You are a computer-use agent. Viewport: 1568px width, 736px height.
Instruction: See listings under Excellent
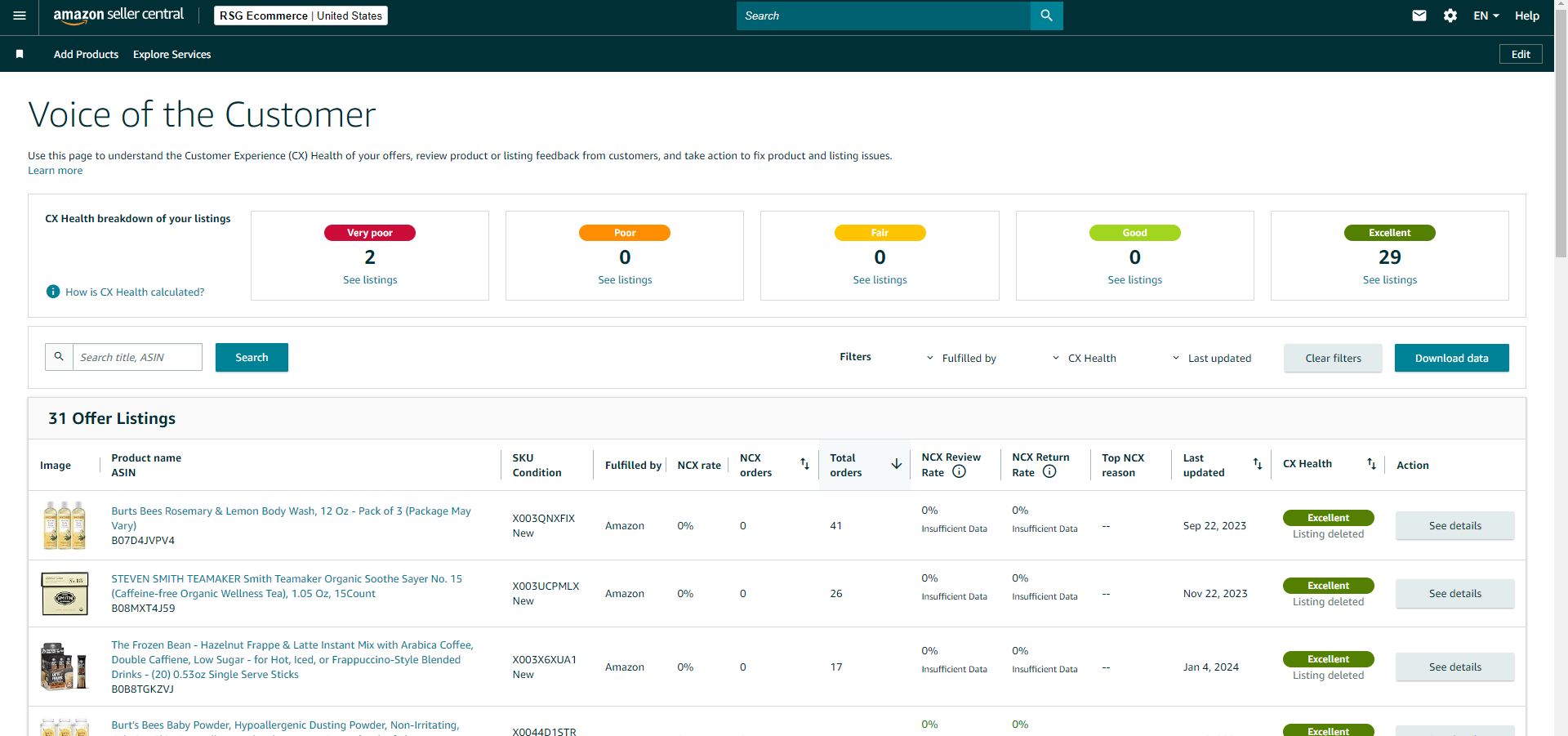[x=1389, y=279]
